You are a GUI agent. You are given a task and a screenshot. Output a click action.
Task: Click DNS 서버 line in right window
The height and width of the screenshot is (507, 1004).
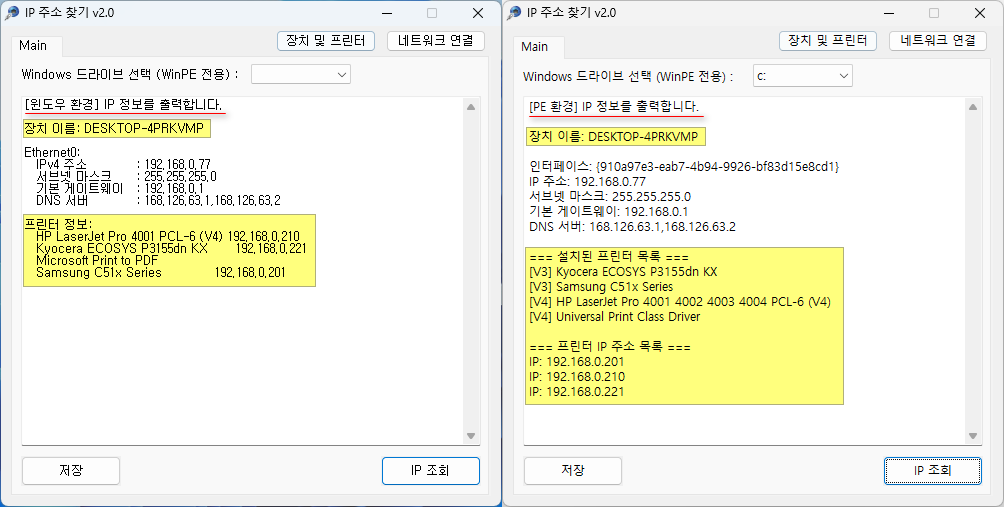[633, 227]
